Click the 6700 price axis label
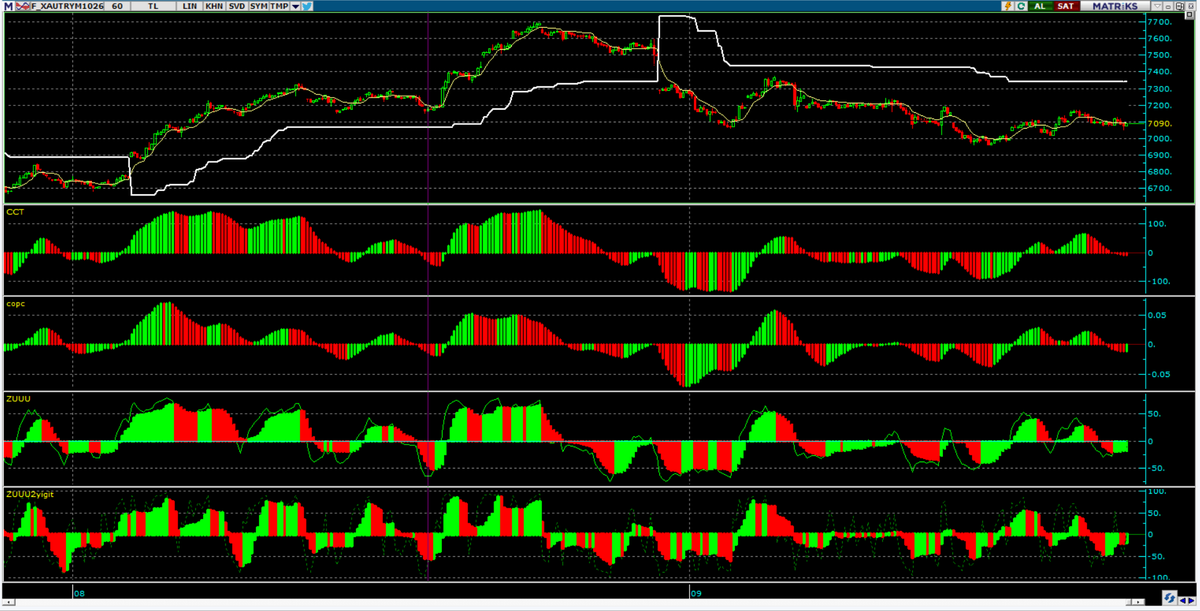Image resolution: width=1200 pixels, height=611 pixels. click(1160, 188)
